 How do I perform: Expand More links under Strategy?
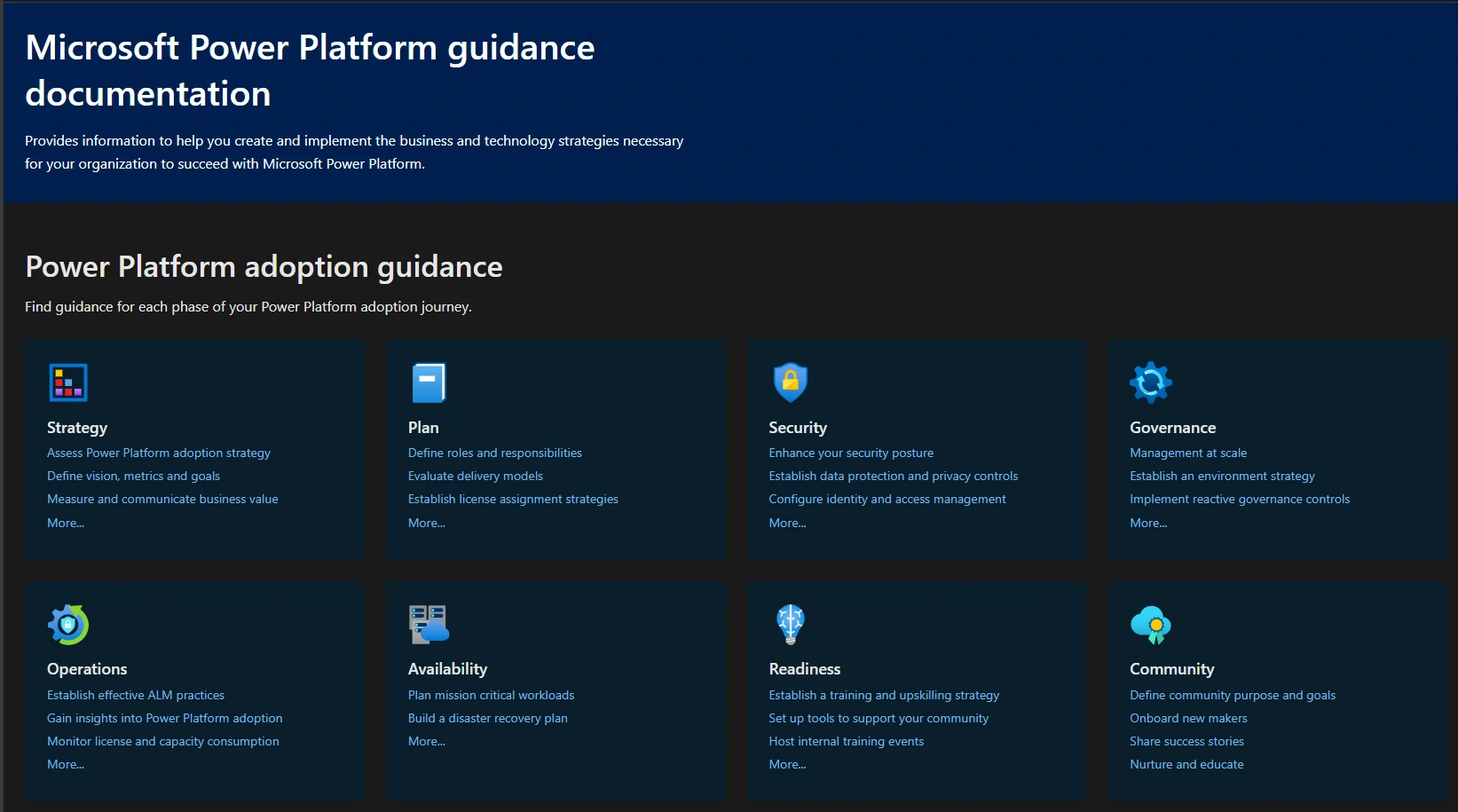pos(65,523)
